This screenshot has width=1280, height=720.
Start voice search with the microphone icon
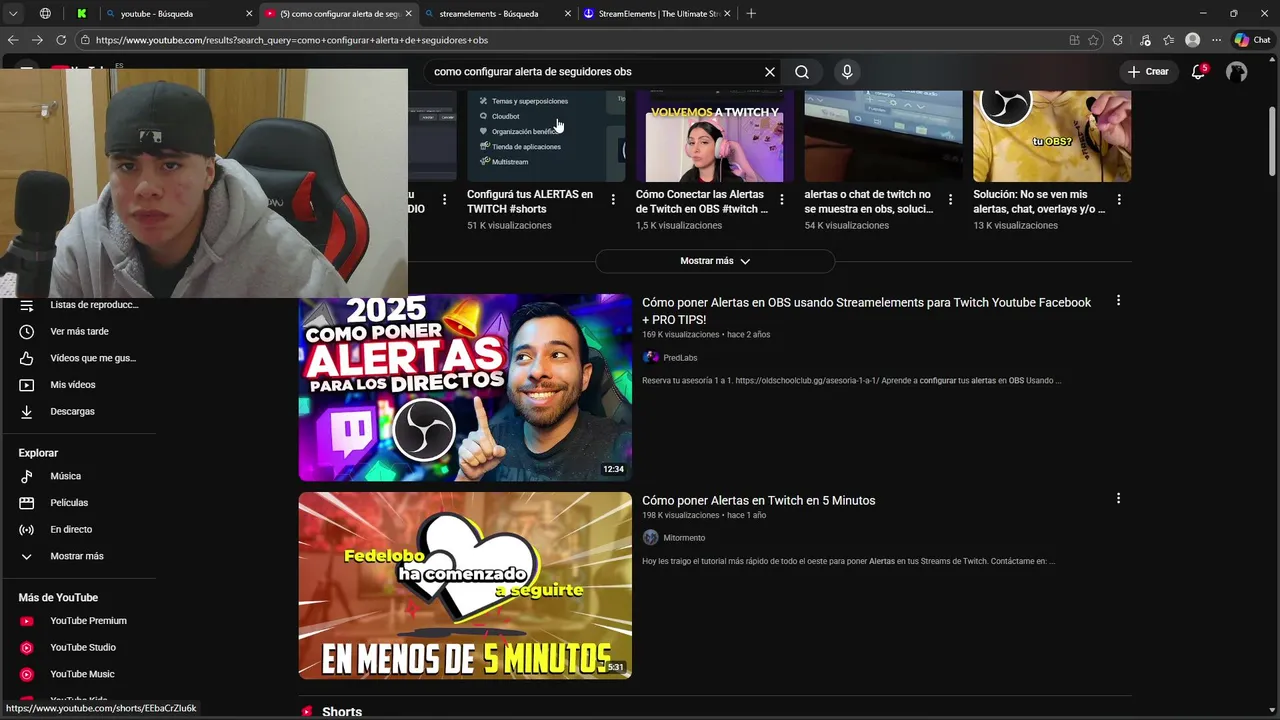(847, 72)
